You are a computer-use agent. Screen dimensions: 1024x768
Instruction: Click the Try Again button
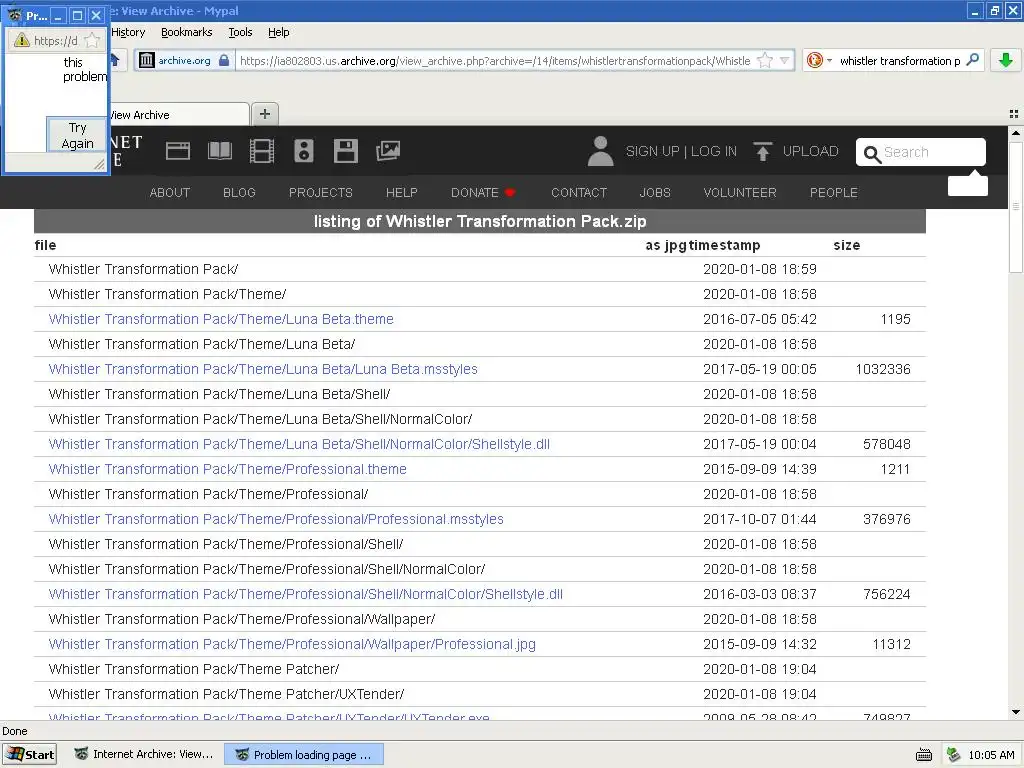[x=77, y=135]
